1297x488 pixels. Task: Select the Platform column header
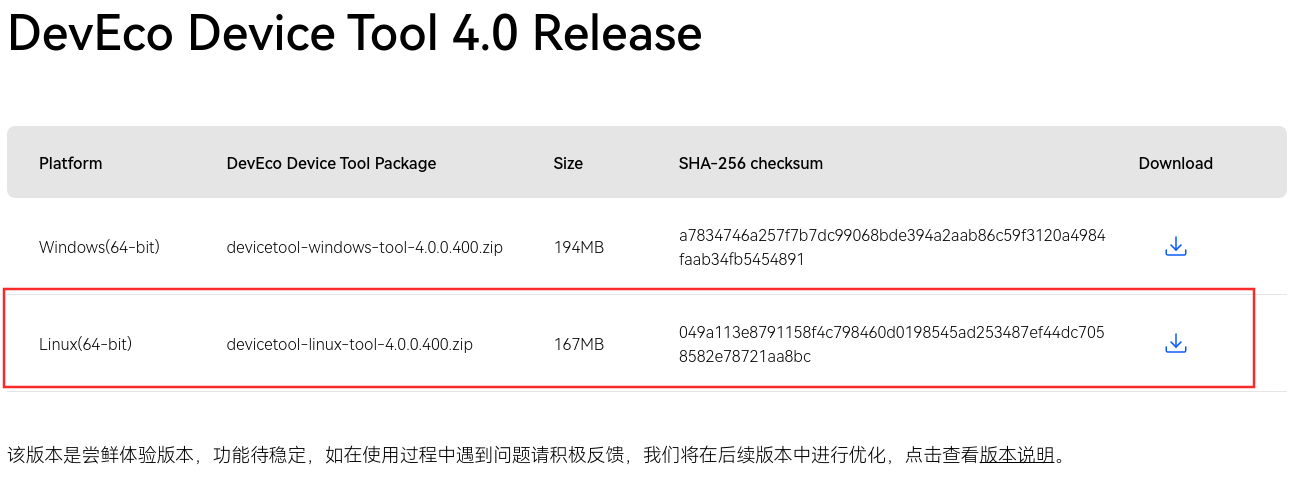(x=71, y=163)
